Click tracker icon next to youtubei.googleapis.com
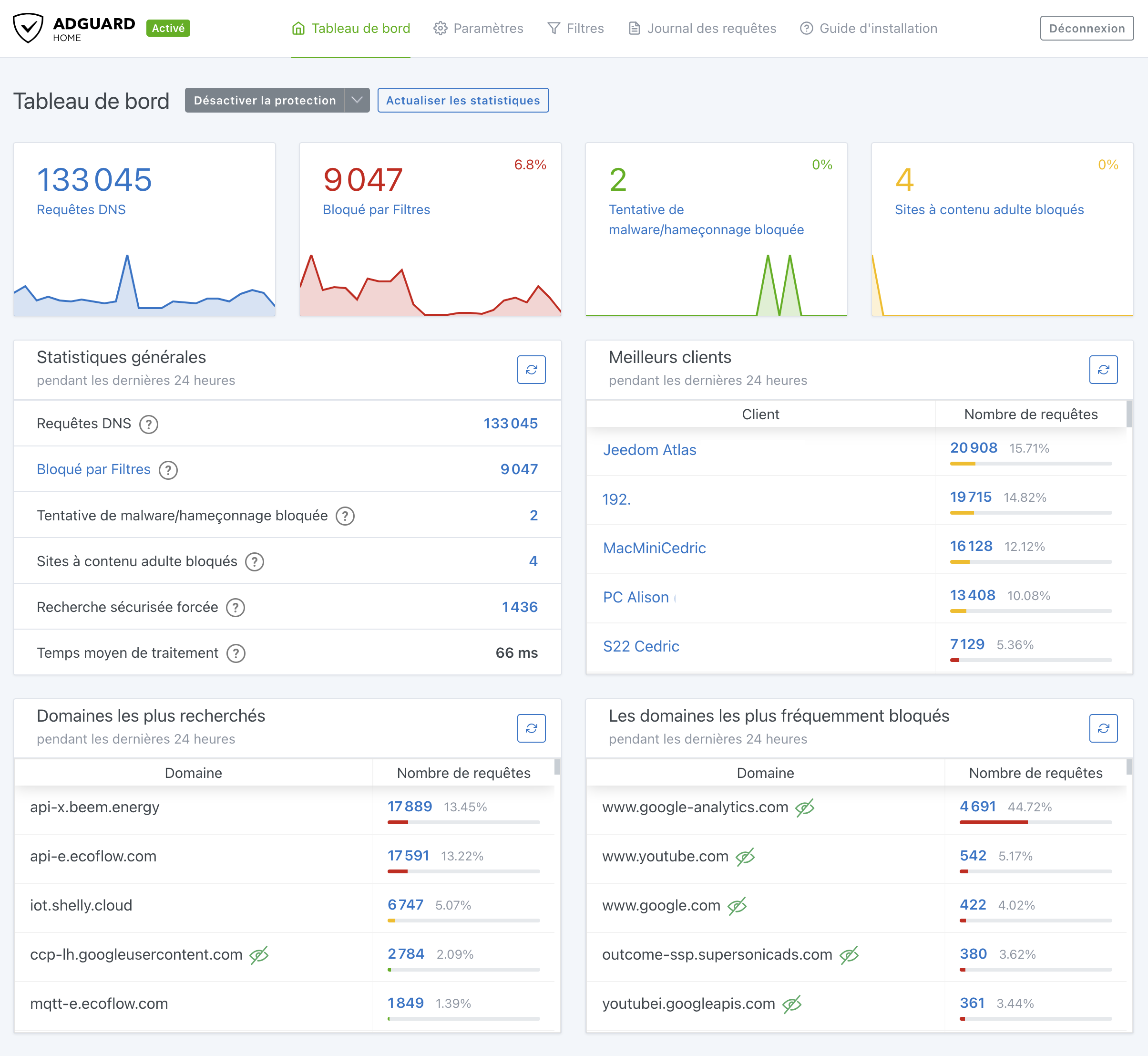Image resolution: width=1148 pixels, height=1056 pixels. [x=791, y=1004]
